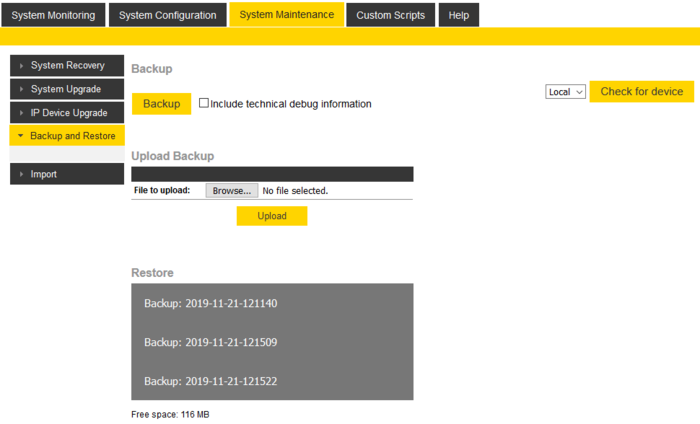The width and height of the screenshot is (700, 424).
Task: Select backup 2019-11-21-121140 to restore
Action: (211, 303)
